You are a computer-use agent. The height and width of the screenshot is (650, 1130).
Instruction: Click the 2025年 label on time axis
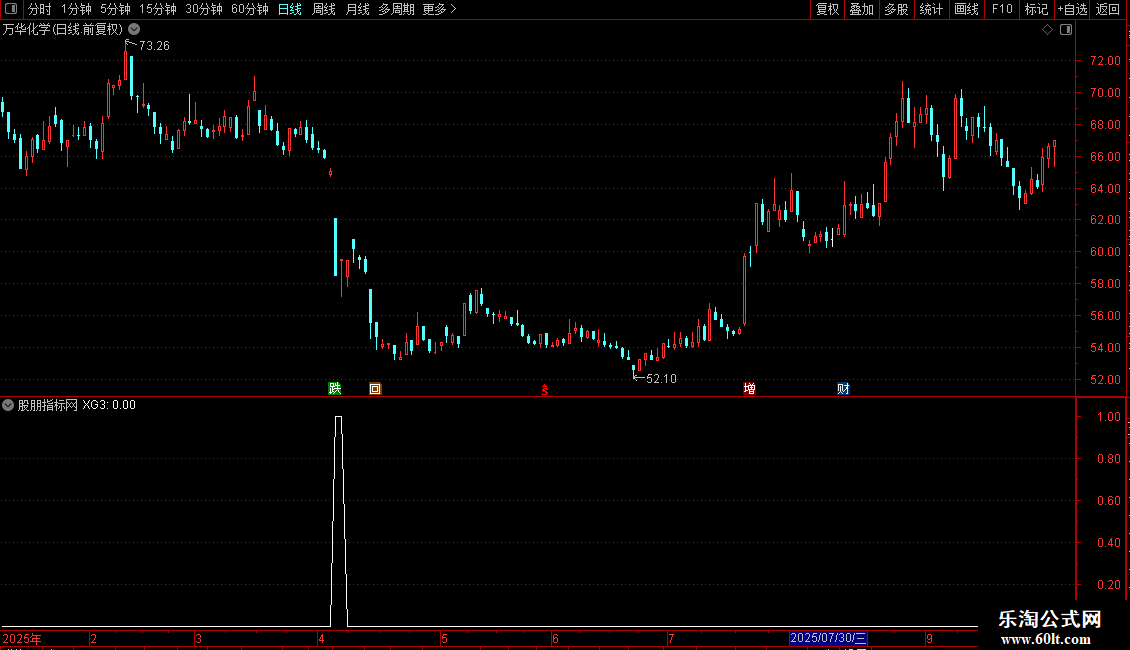[x=22, y=638]
